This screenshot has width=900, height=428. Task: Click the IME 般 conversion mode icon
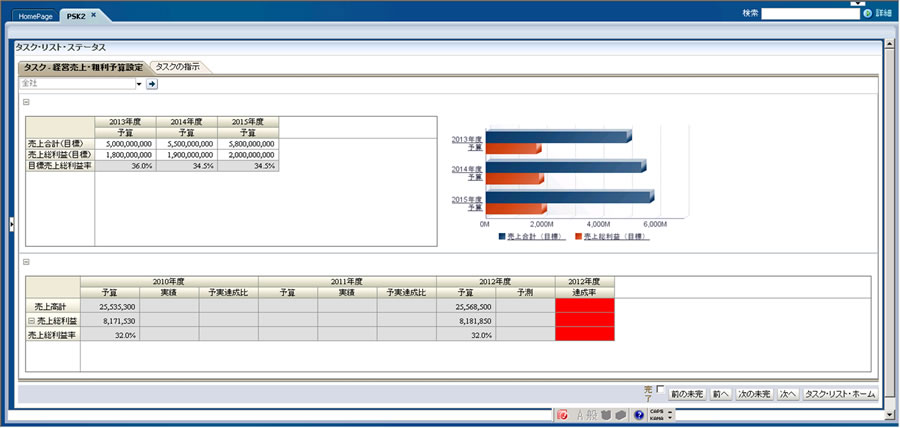pyautogui.click(x=590, y=414)
